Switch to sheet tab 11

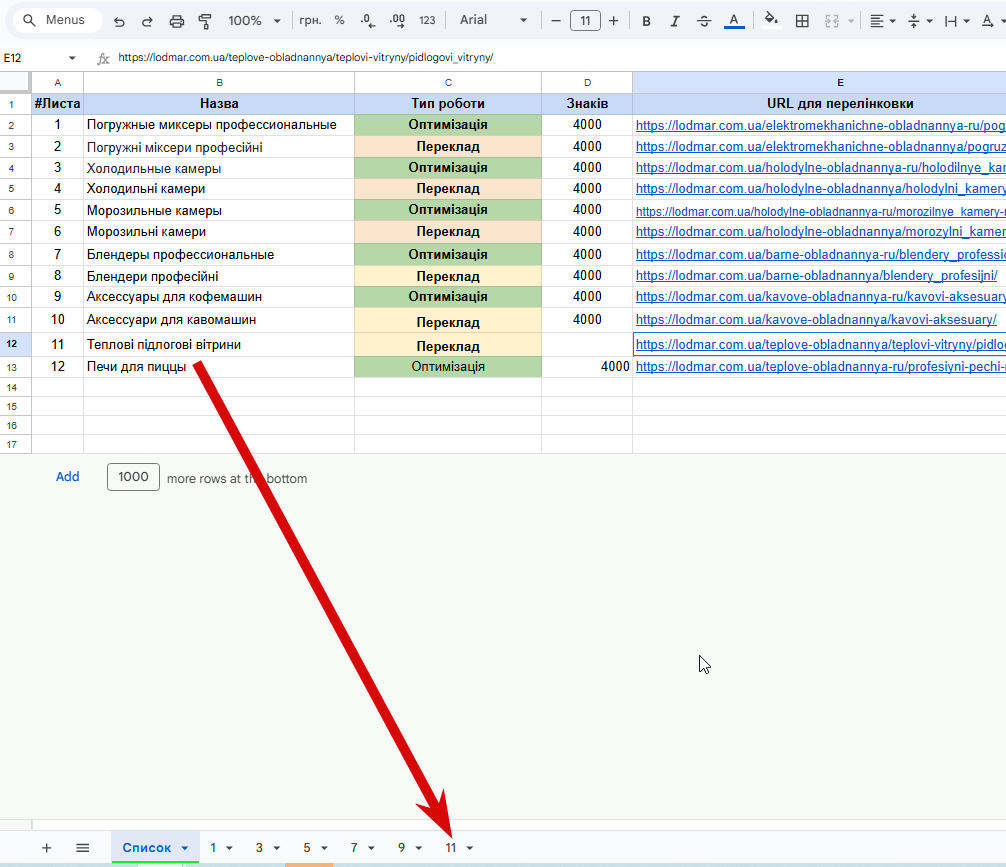[x=450, y=848]
